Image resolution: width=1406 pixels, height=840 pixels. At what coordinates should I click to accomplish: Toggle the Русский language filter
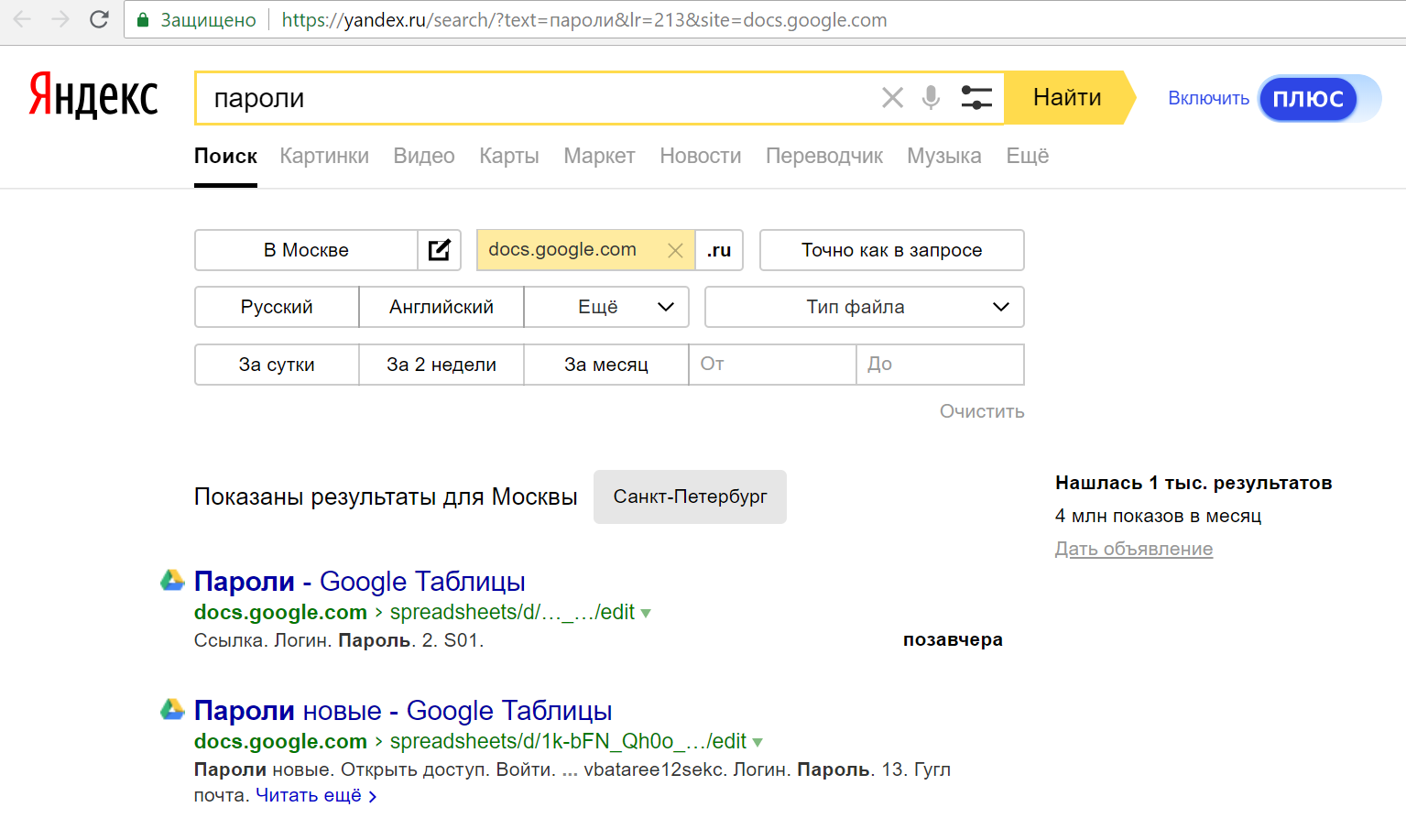pyautogui.click(x=277, y=307)
